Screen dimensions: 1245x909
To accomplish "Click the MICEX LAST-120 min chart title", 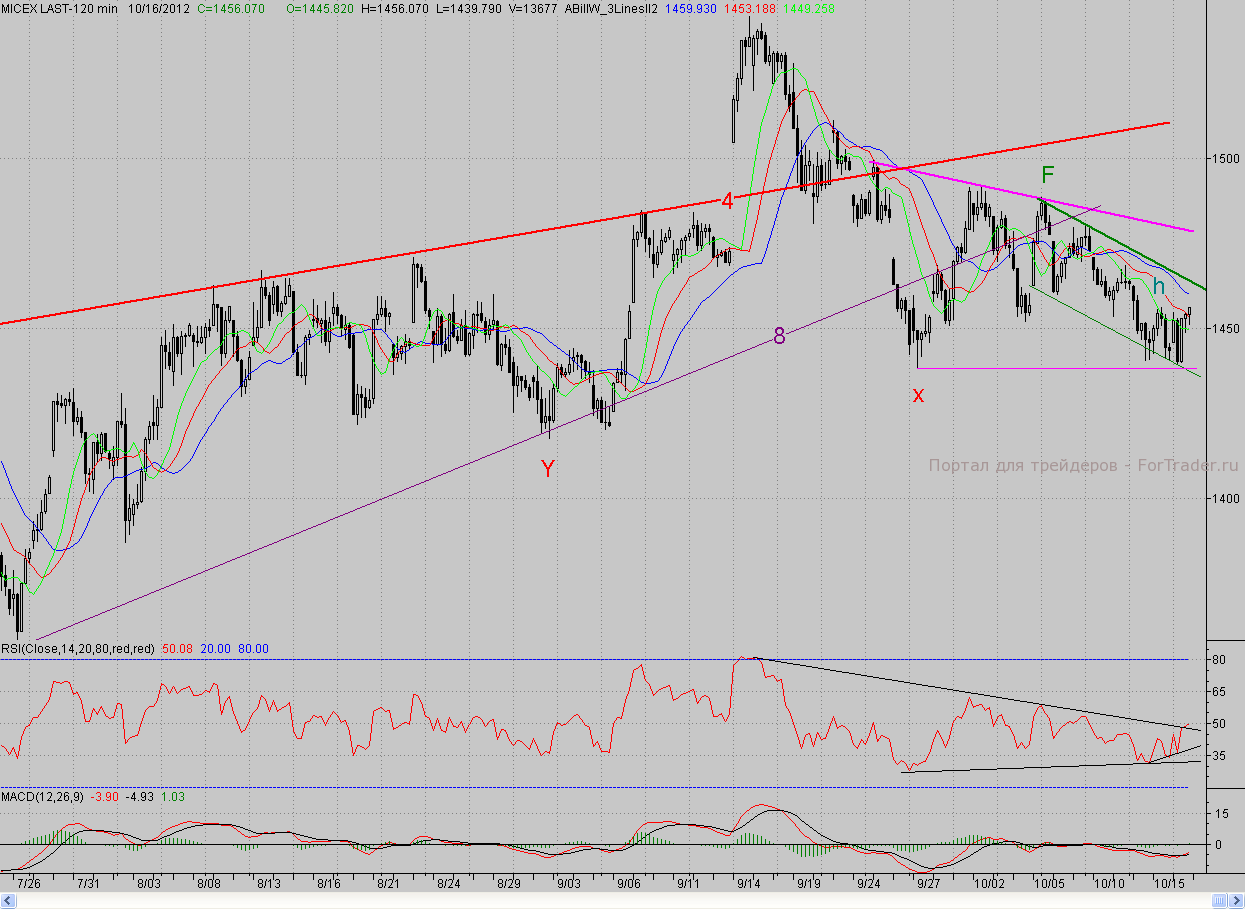I will click(x=59, y=7).
